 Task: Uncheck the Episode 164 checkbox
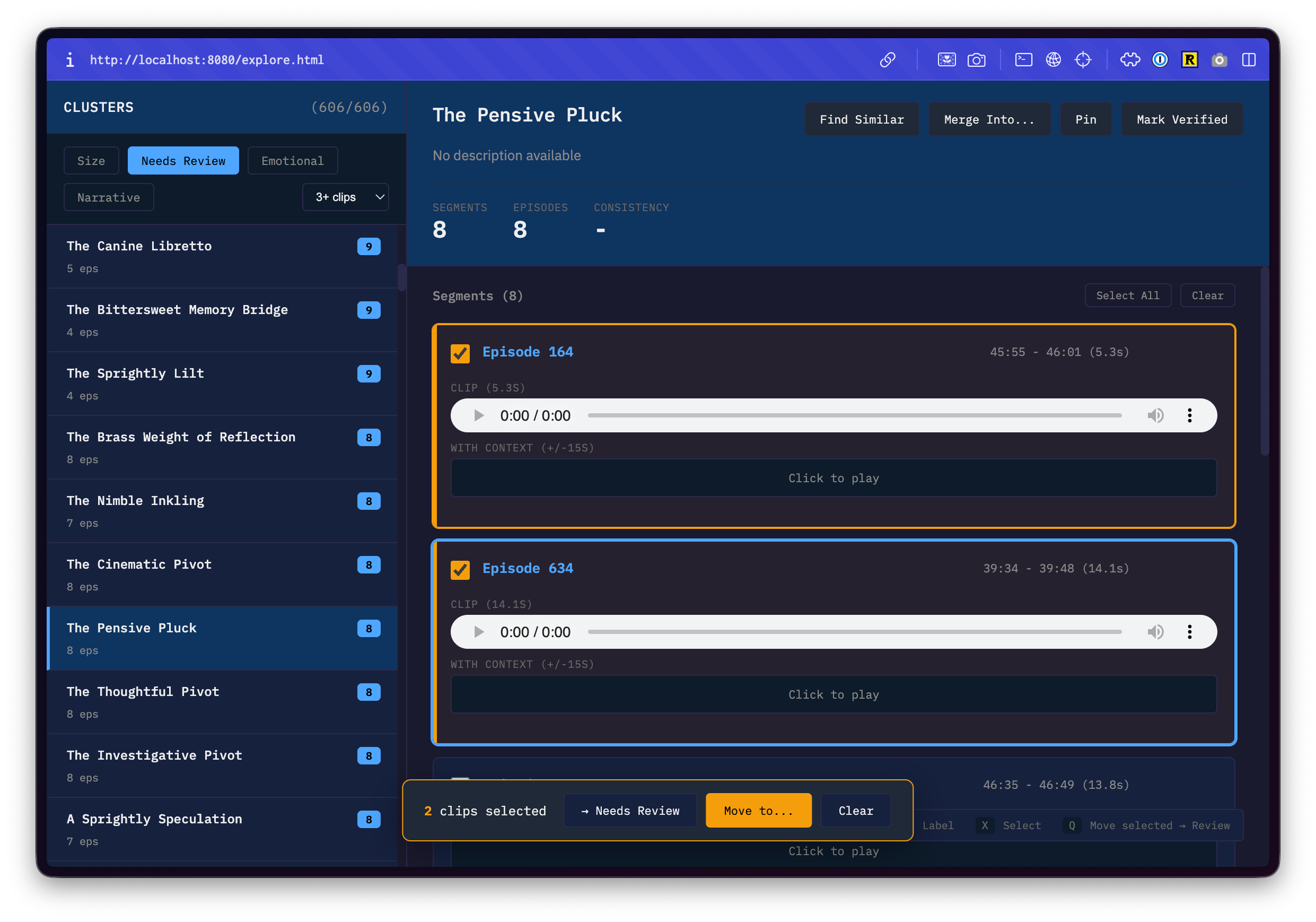click(x=460, y=353)
